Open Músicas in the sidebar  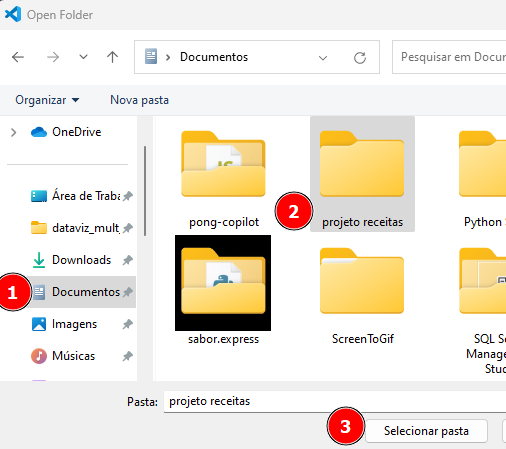point(63,356)
